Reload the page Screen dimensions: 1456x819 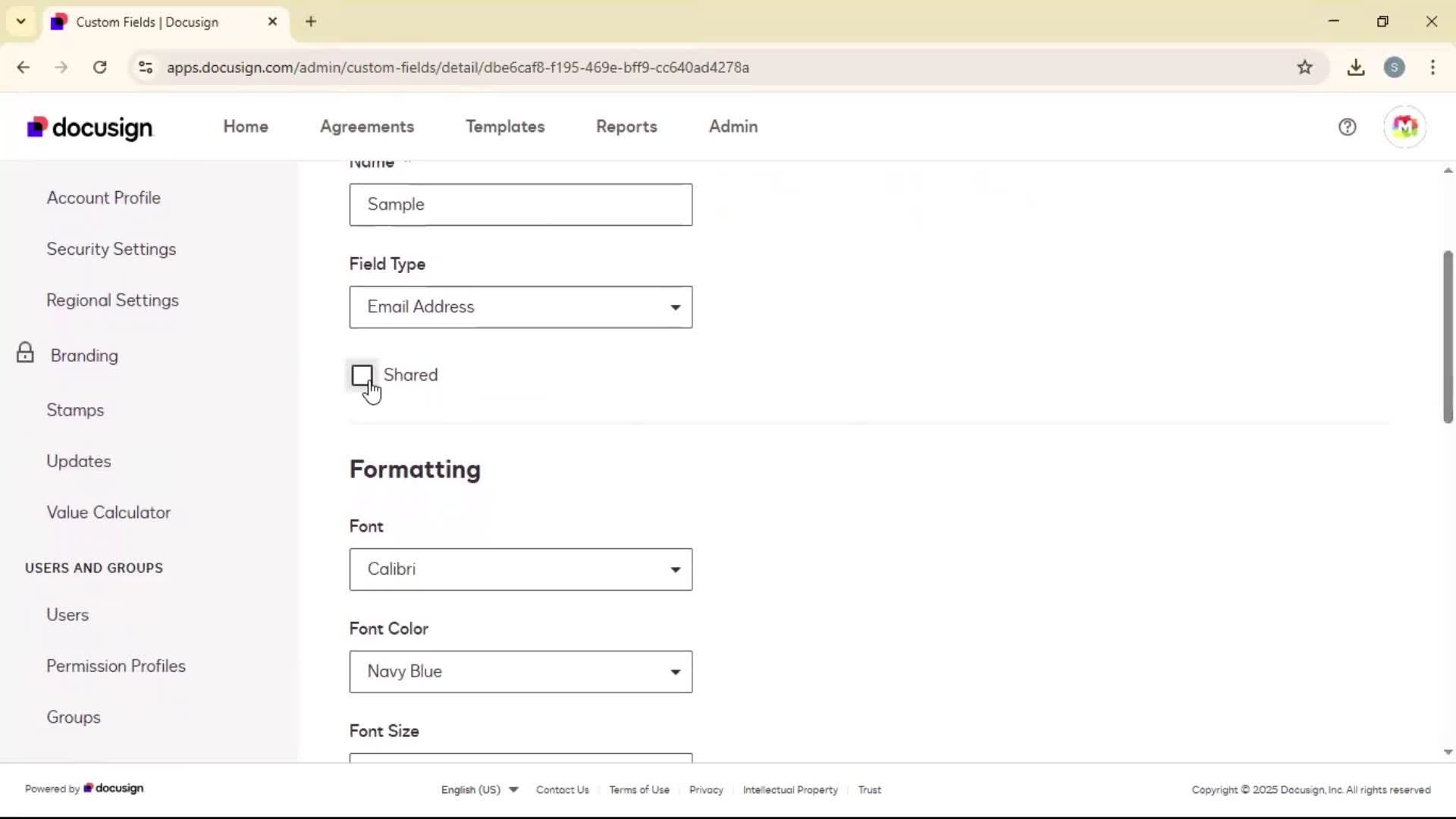pos(99,67)
